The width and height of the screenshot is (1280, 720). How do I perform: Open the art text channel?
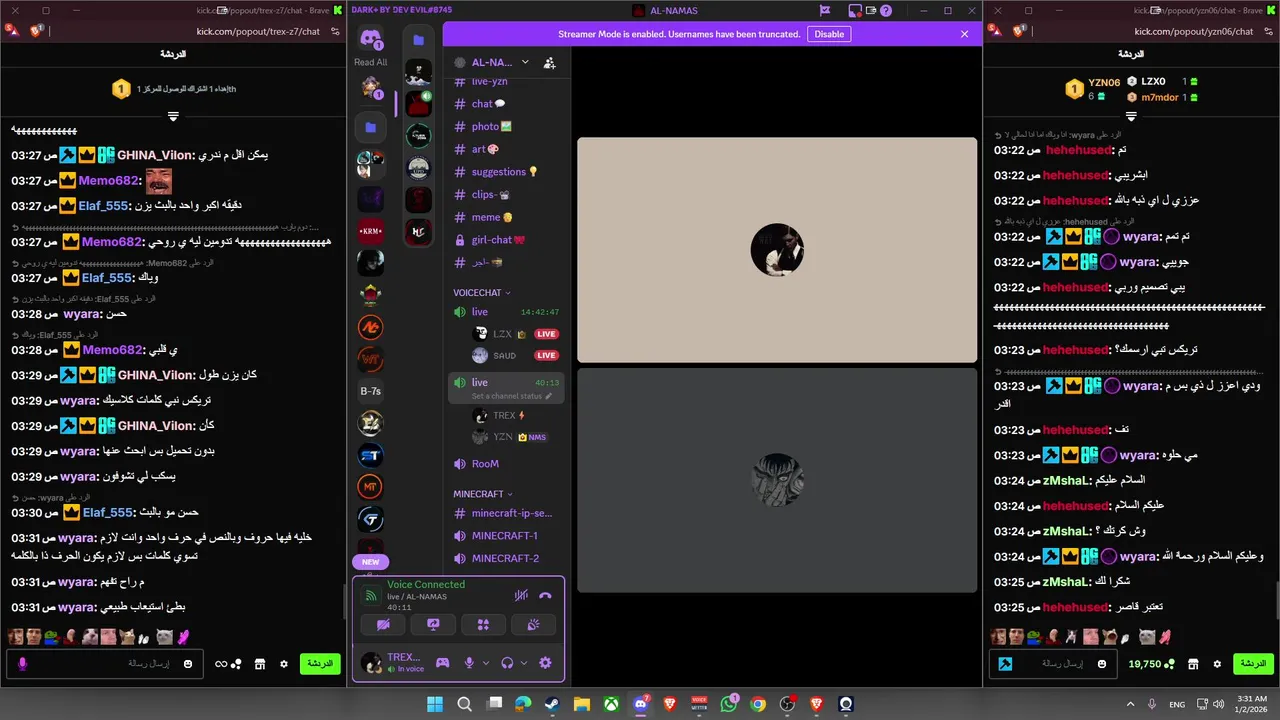click(x=506, y=149)
